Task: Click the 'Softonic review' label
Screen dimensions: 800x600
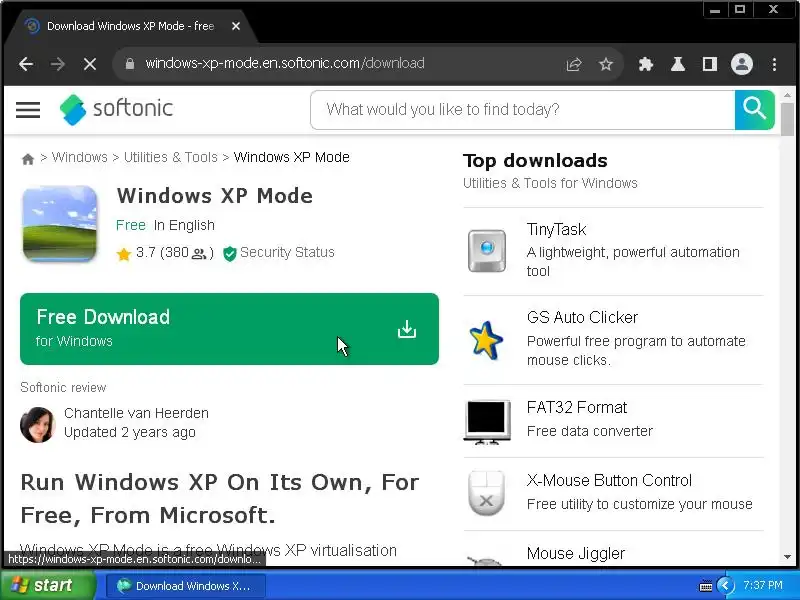Action: [63, 388]
